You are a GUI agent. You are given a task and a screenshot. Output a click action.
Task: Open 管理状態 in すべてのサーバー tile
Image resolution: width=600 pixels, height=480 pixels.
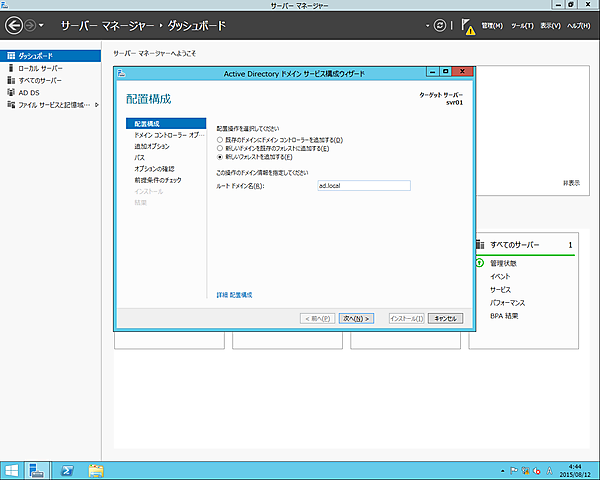tap(503, 263)
